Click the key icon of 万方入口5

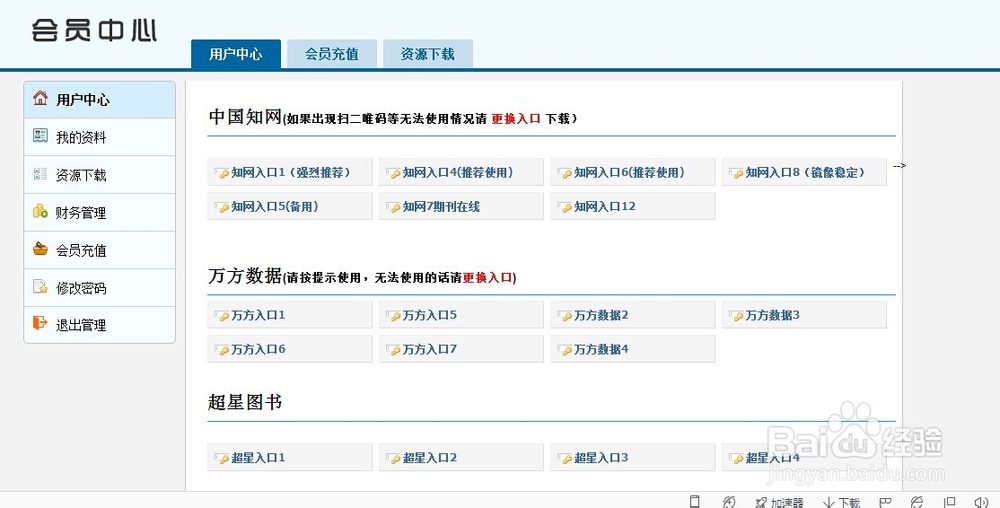(393, 316)
